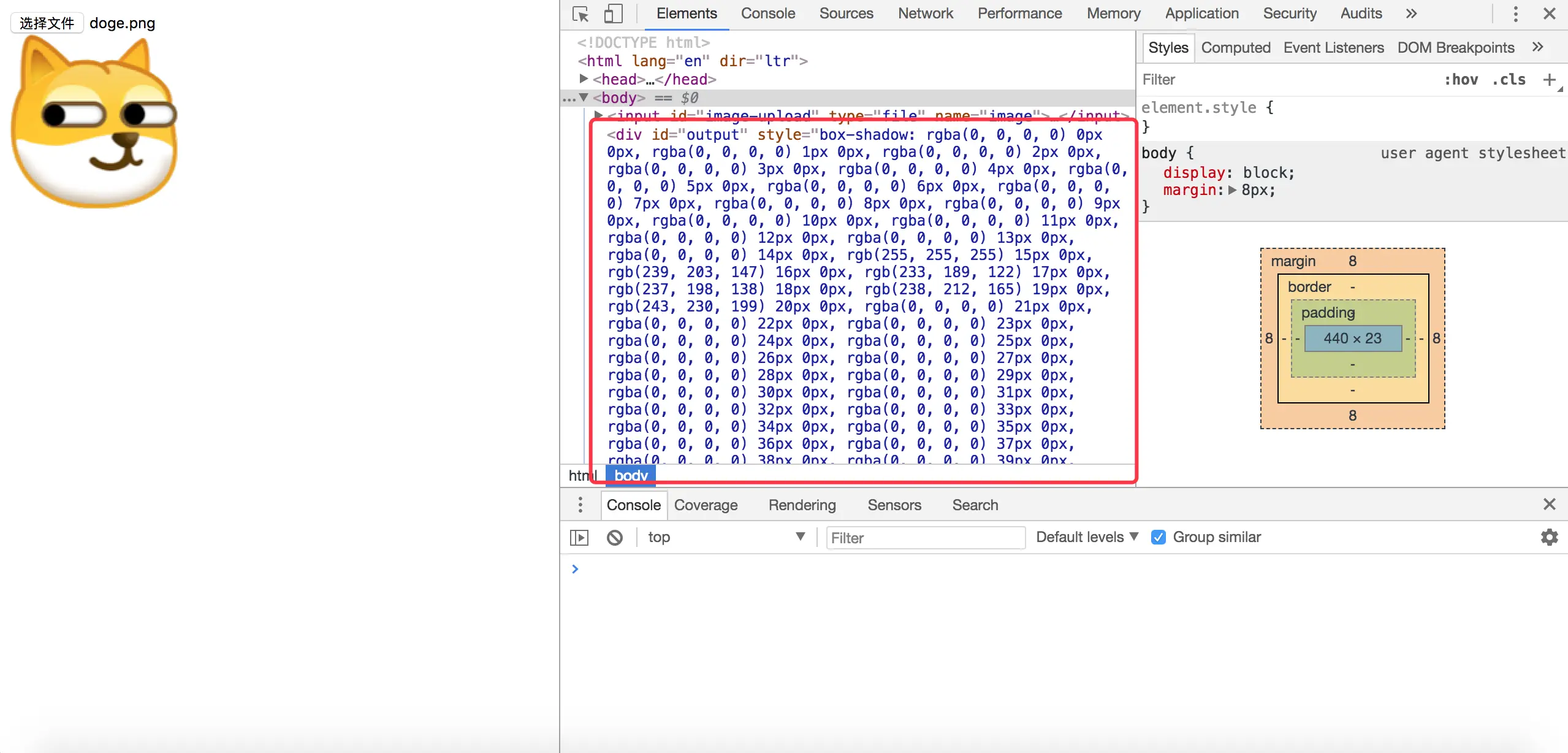Uncheck the Group similar checkbox
The image size is (1568, 753).
pos(1158,538)
